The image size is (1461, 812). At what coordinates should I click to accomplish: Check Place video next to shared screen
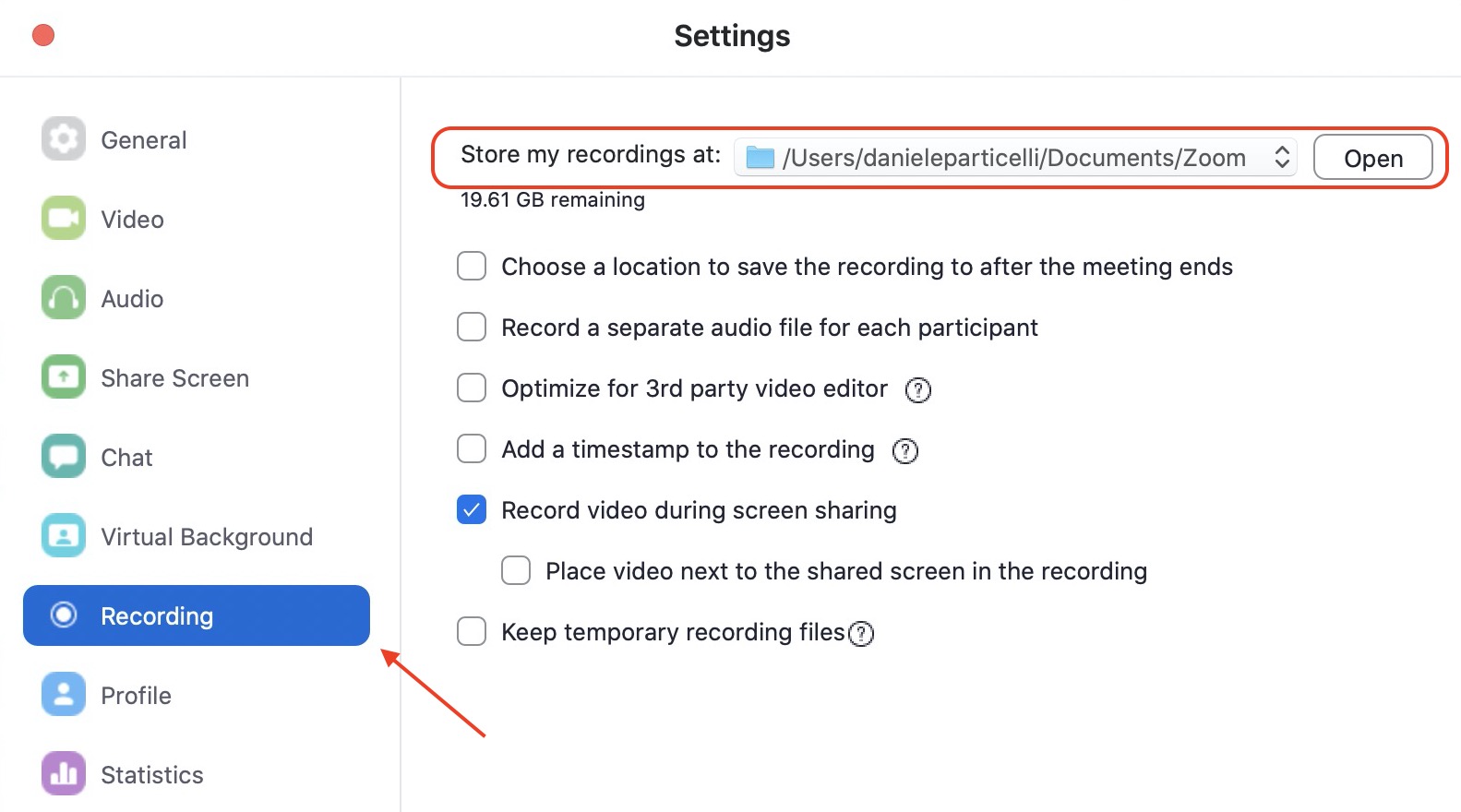tap(516, 570)
